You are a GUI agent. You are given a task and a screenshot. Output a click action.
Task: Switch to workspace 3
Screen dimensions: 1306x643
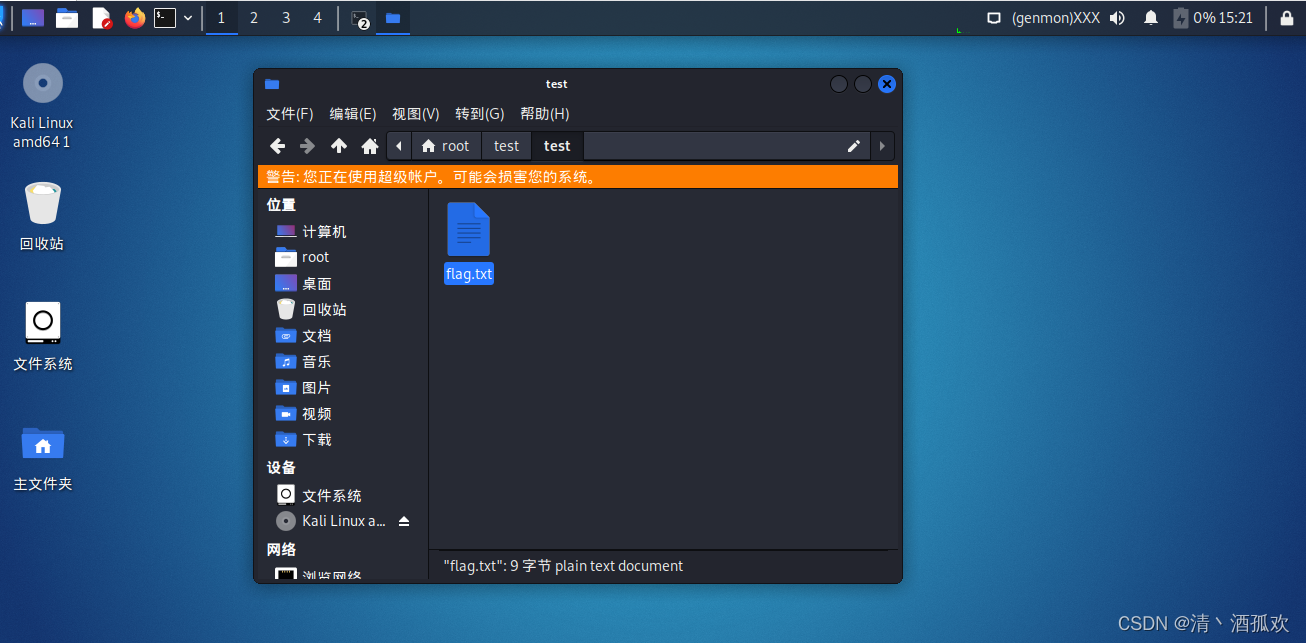pyautogui.click(x=286, y=18)
